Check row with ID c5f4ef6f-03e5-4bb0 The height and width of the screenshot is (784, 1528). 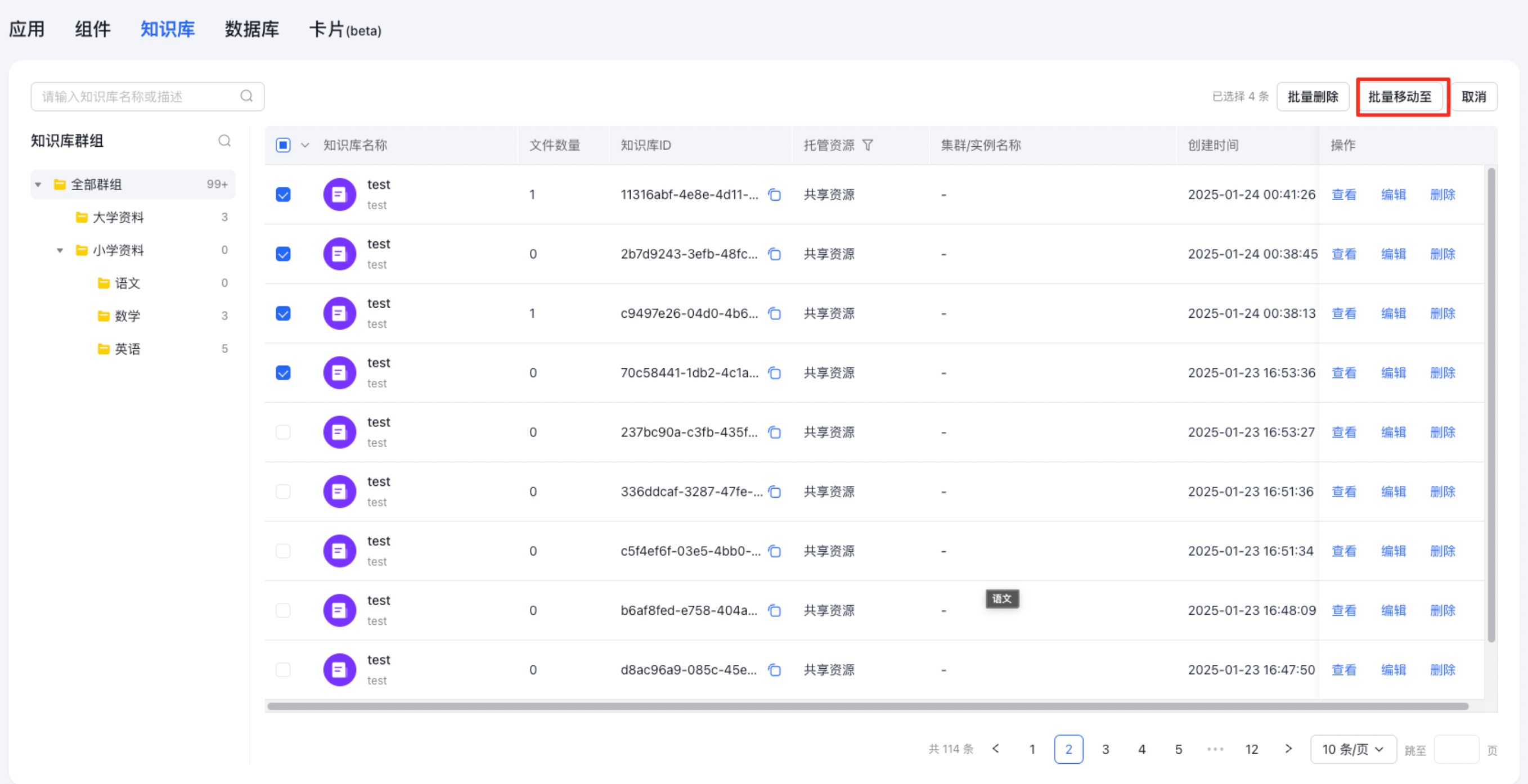283,551
